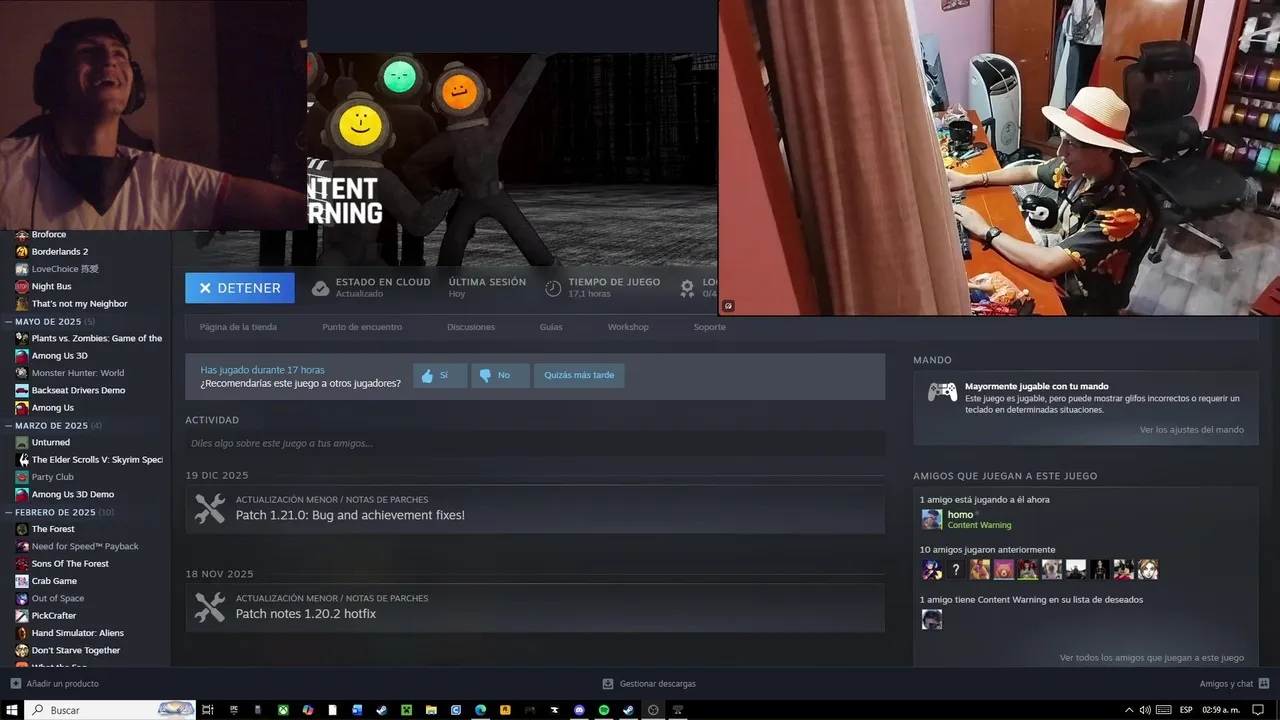Go to the Workshop tab
The image size is (1280, 720).
coord(628,327)
